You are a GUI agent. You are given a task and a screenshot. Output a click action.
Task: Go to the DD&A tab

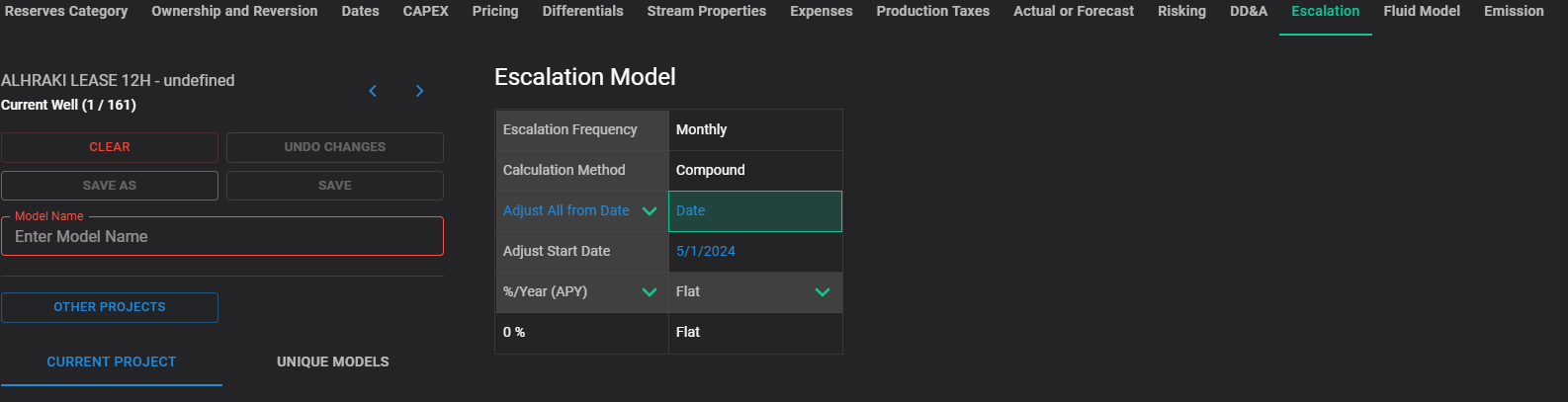click(x=1249, y=12)
